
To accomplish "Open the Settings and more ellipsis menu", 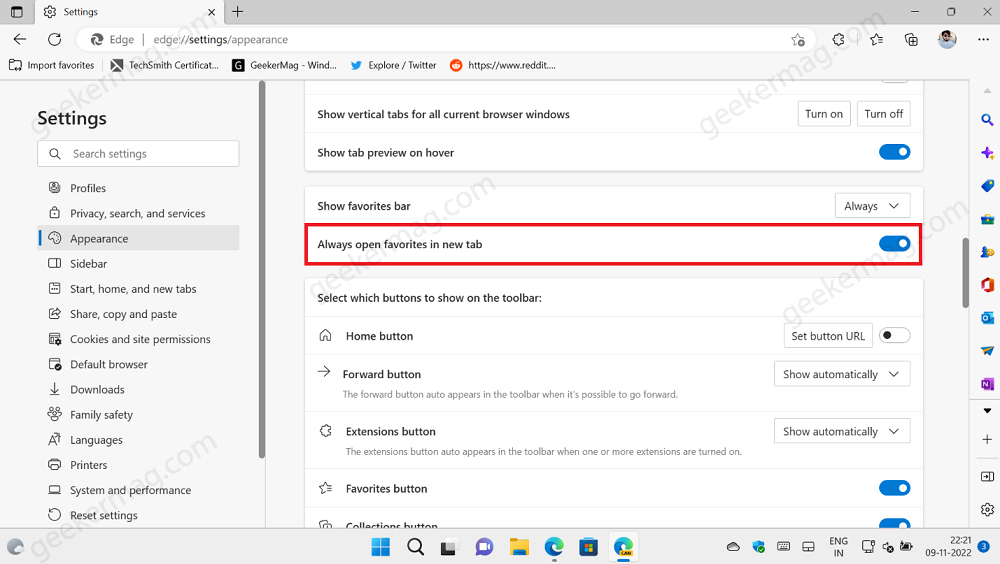I will click(983, 40).
